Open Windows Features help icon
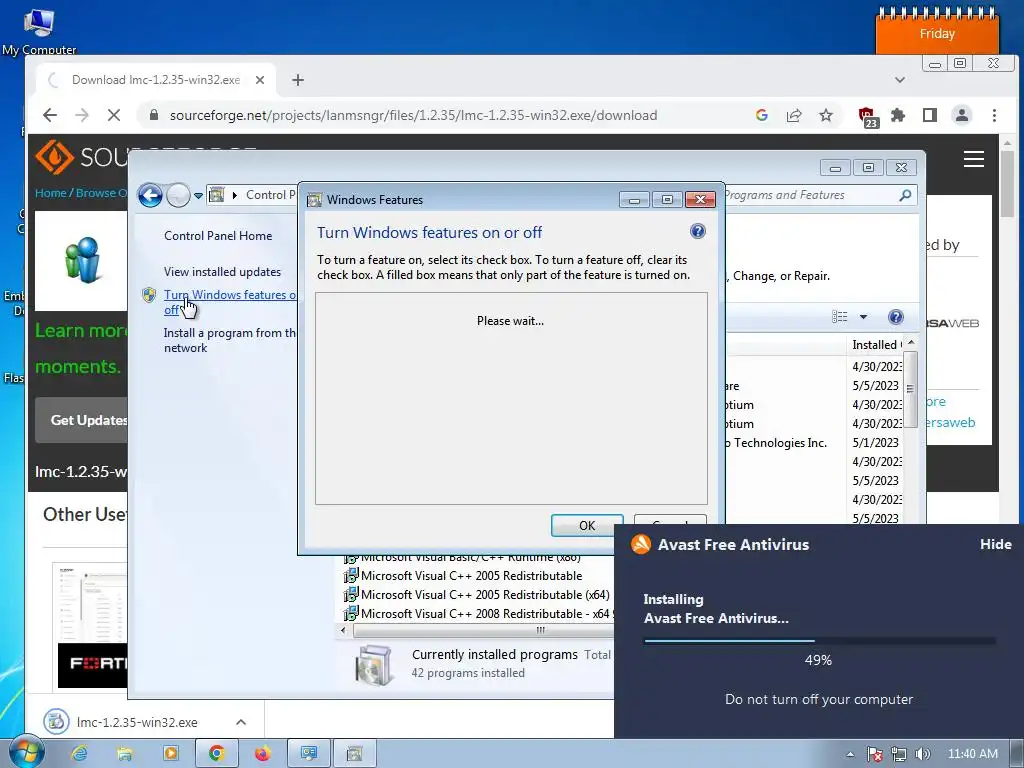 coord(697,231)
